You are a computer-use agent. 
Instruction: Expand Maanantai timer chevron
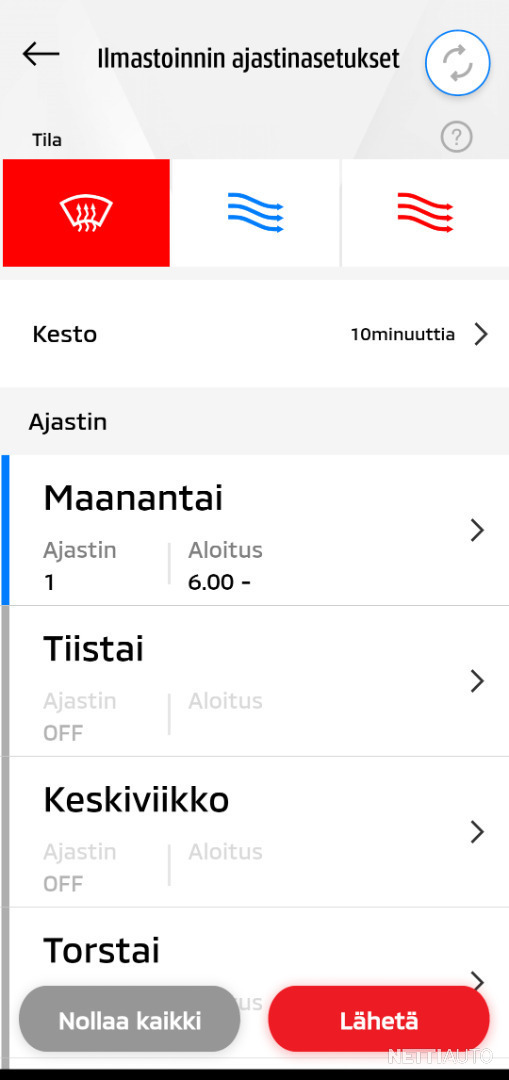click(477, 530)
